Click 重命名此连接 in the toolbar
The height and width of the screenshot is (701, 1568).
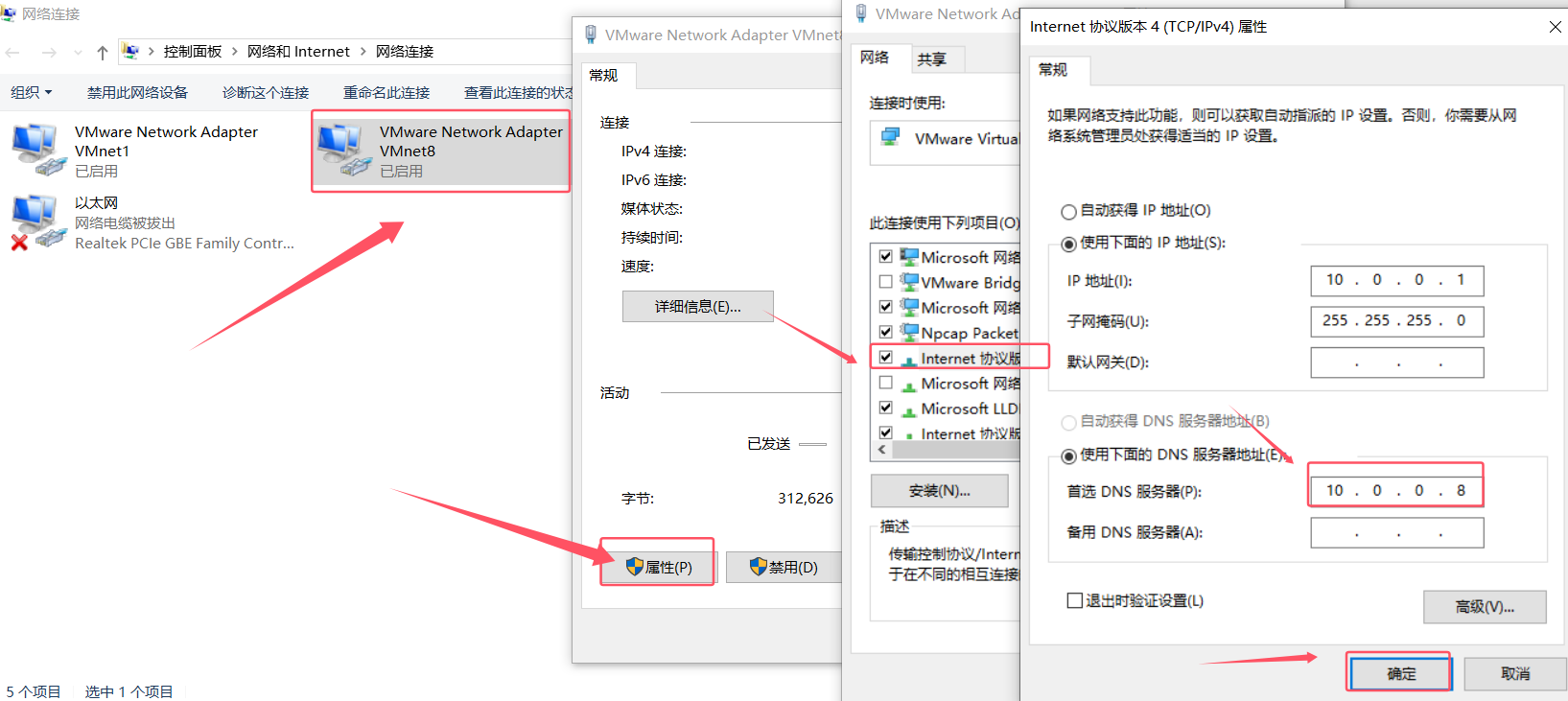coord(386,92)
